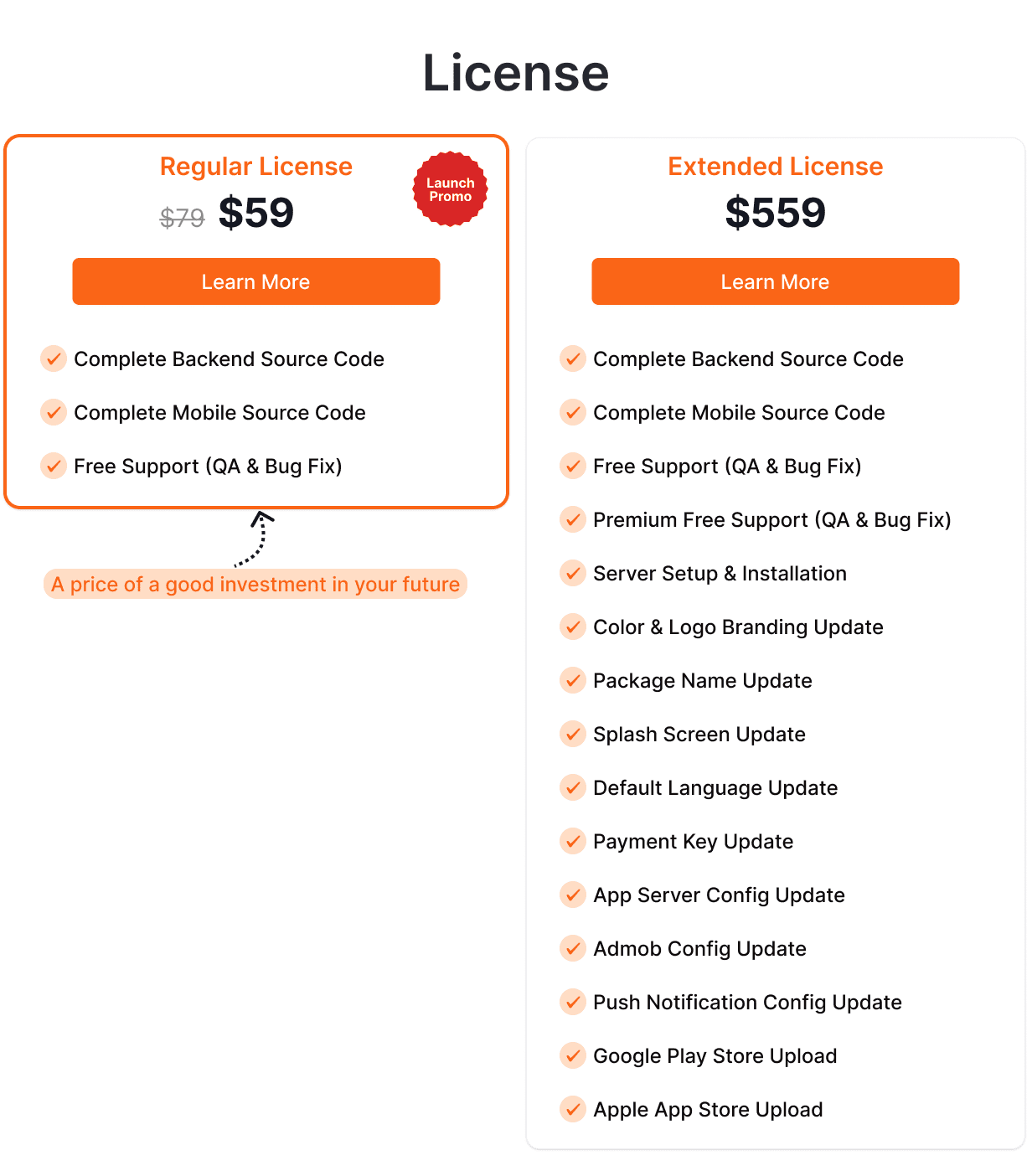Click Regular License Free Support (QA & Bug Fix)
The width and height of the screenshot is (1032, 1176).
click(x=208, y=467)
